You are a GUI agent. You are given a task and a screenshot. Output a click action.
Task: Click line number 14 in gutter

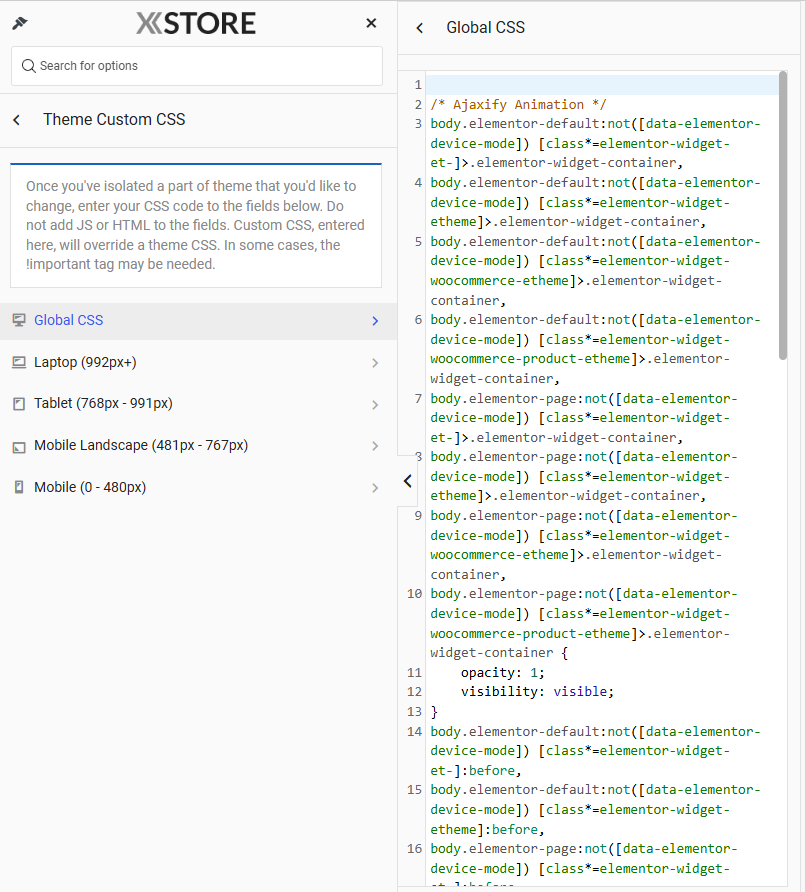pos(414,732)
